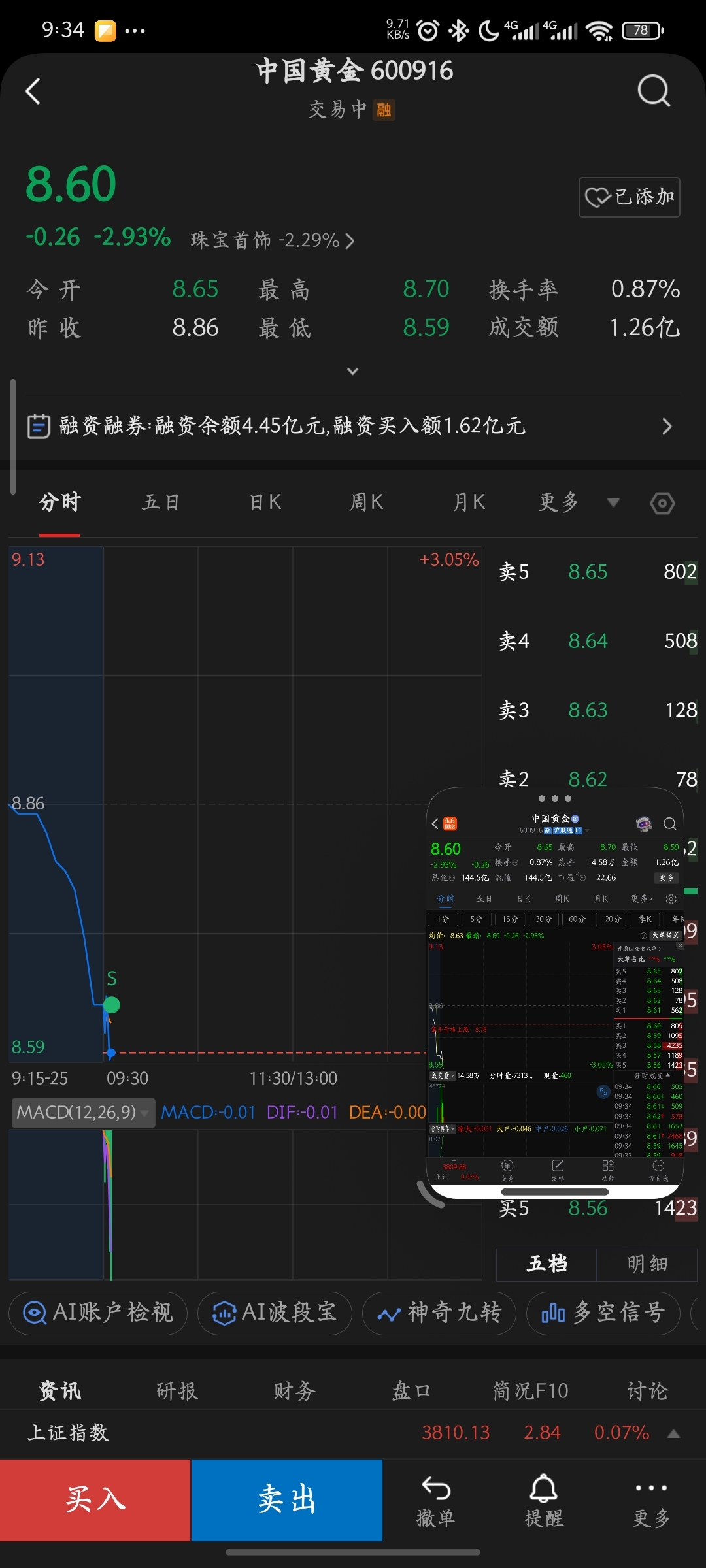Open the 研报 section tab
Viewport: 706px width, 1568px height.
(176, 1391)
